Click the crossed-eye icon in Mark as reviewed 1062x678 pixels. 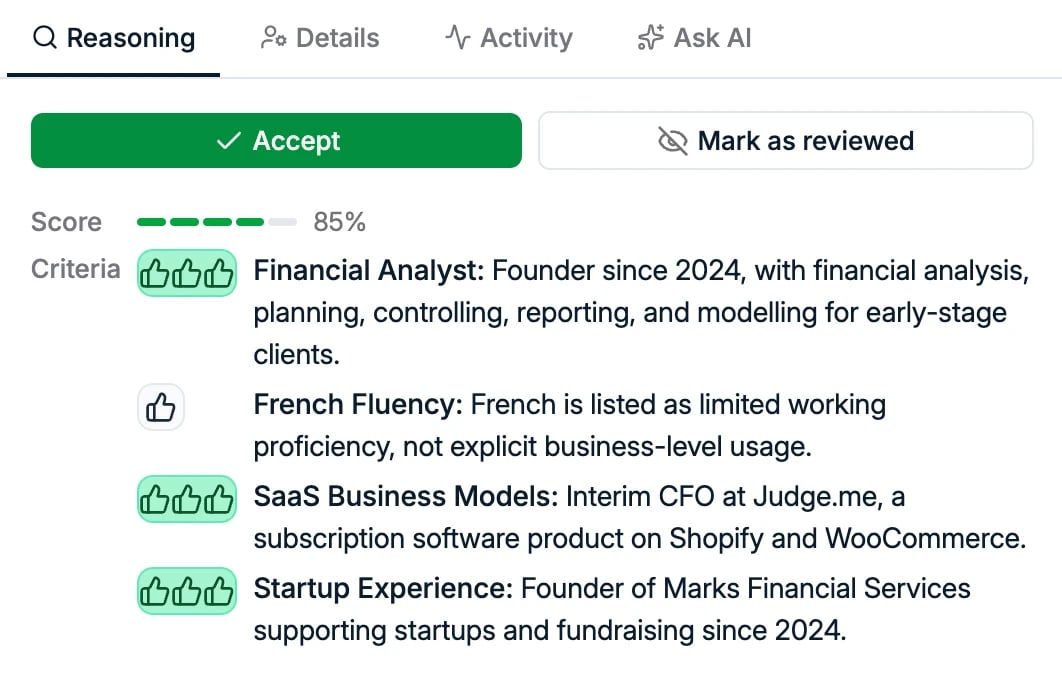pyautogui.click(x=673, y=141)
